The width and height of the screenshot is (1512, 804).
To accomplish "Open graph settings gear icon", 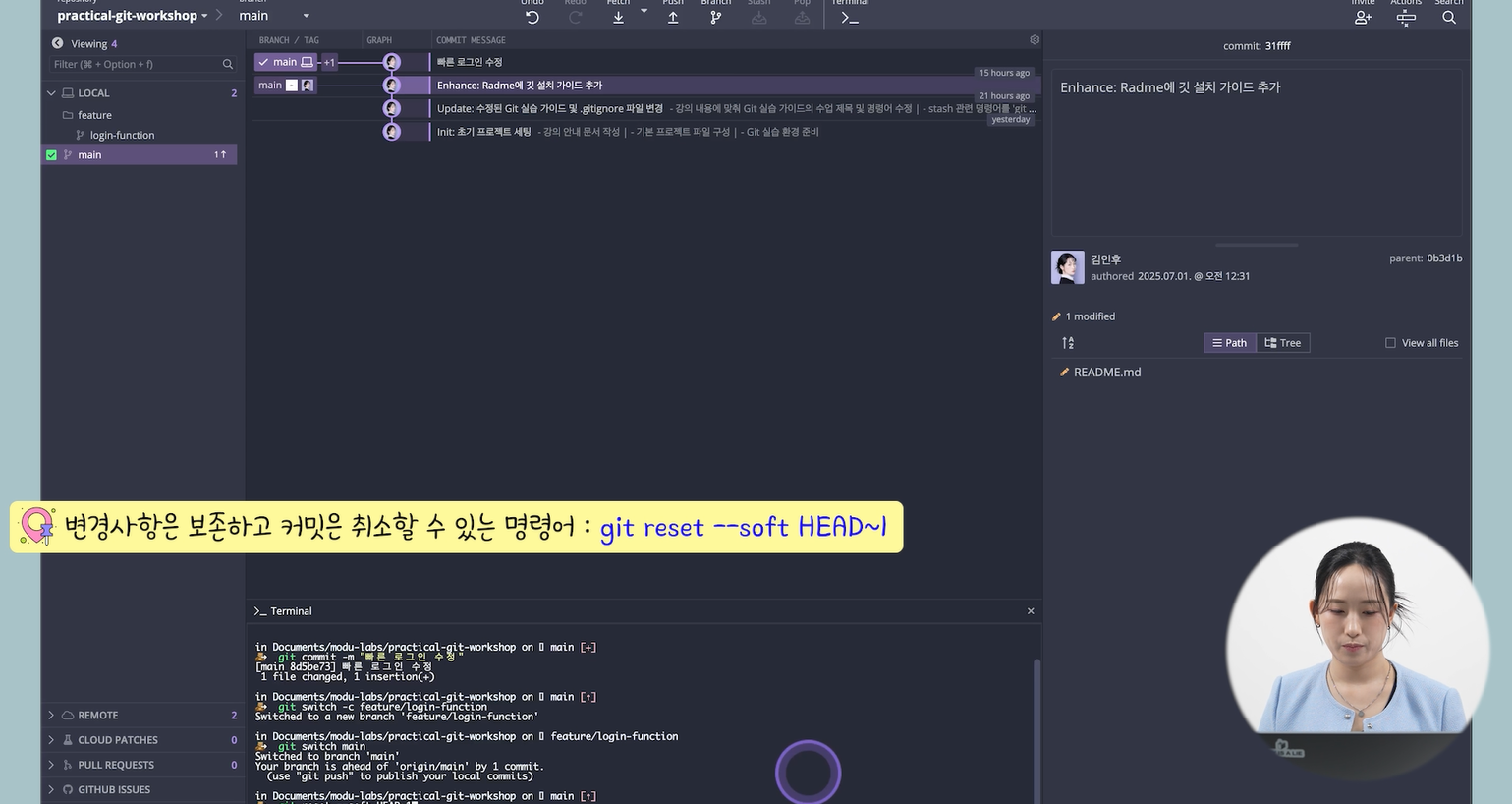I will point(1034,40).
